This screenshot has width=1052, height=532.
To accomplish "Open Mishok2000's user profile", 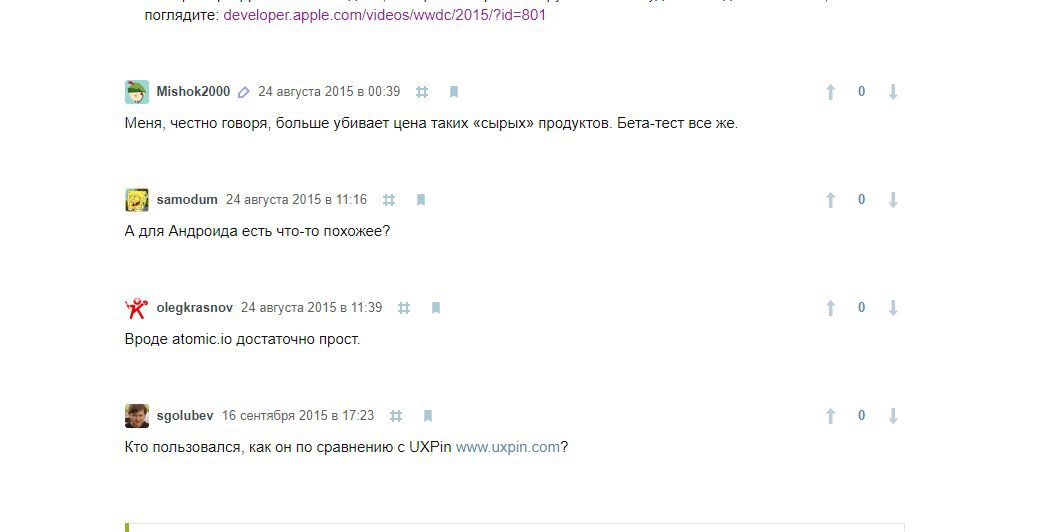I will pos(193,91).
